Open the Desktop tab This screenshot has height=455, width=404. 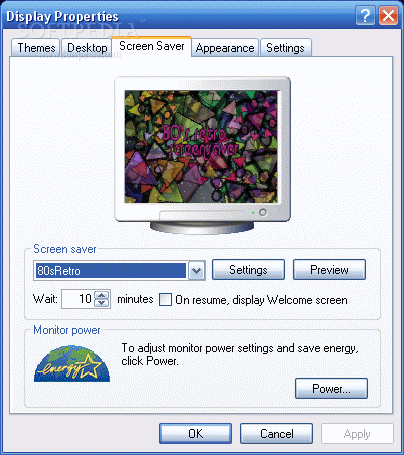click(87, 48)
